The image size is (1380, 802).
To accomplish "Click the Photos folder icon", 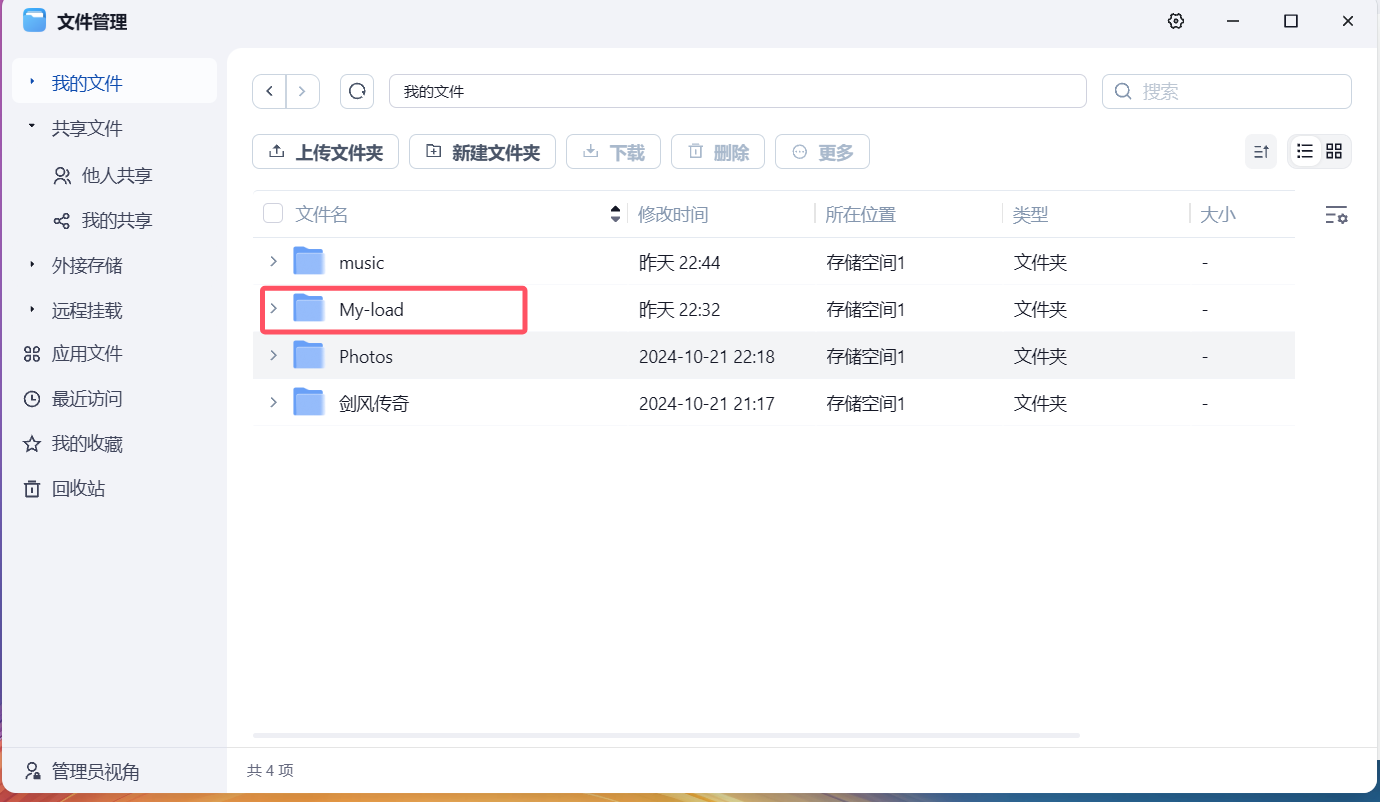I will pyautogui.click(x=309, y=355).
